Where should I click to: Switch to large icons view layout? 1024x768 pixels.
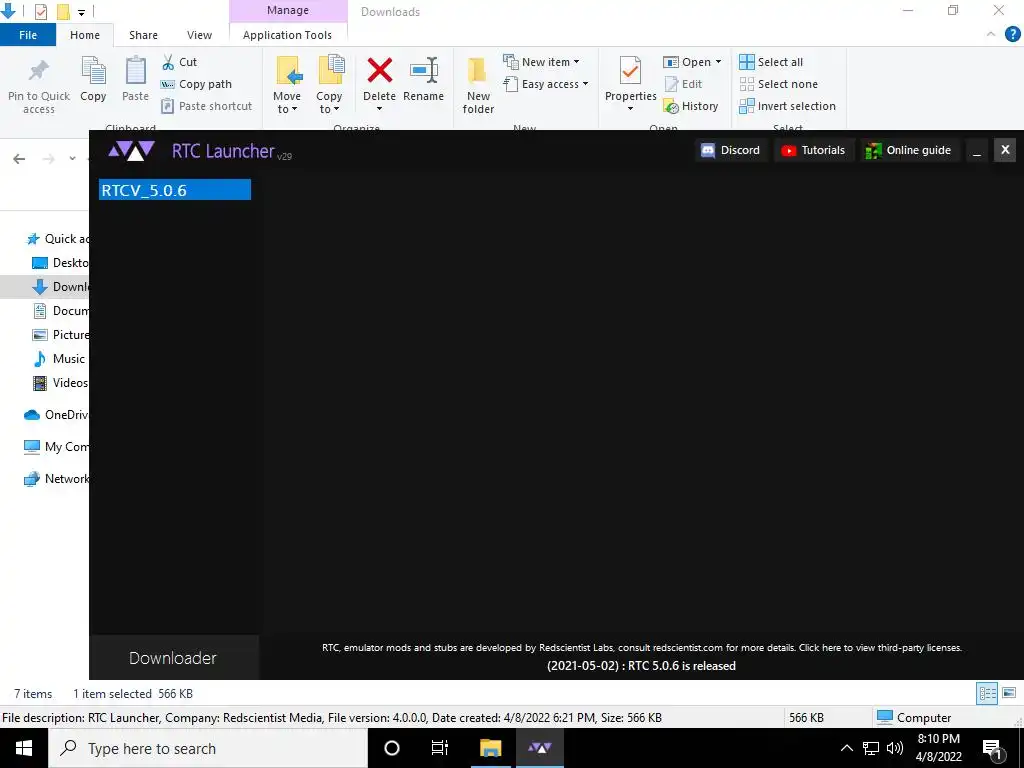tap(1009, 693)
